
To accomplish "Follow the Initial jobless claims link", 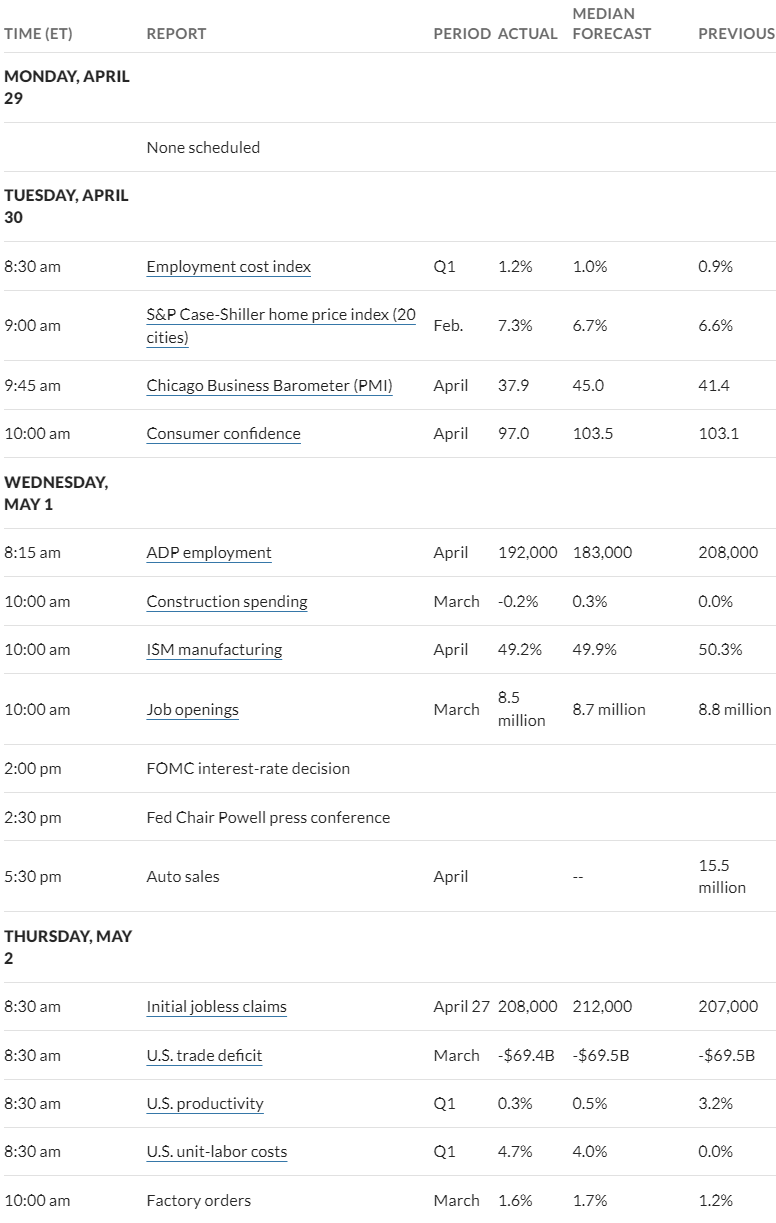I will [216, 1007].
